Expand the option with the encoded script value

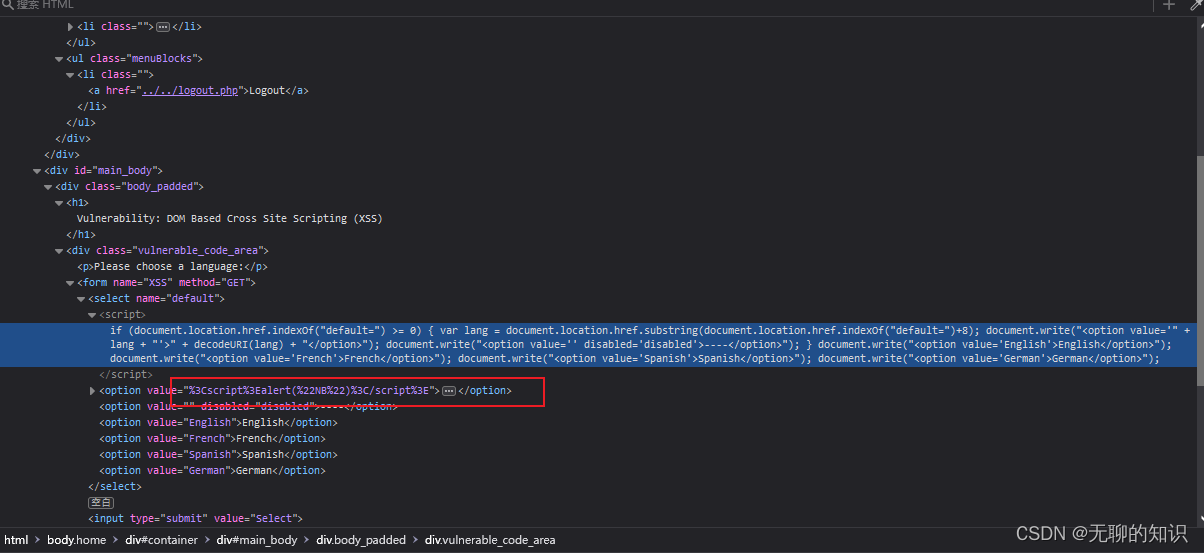point(92,391)
